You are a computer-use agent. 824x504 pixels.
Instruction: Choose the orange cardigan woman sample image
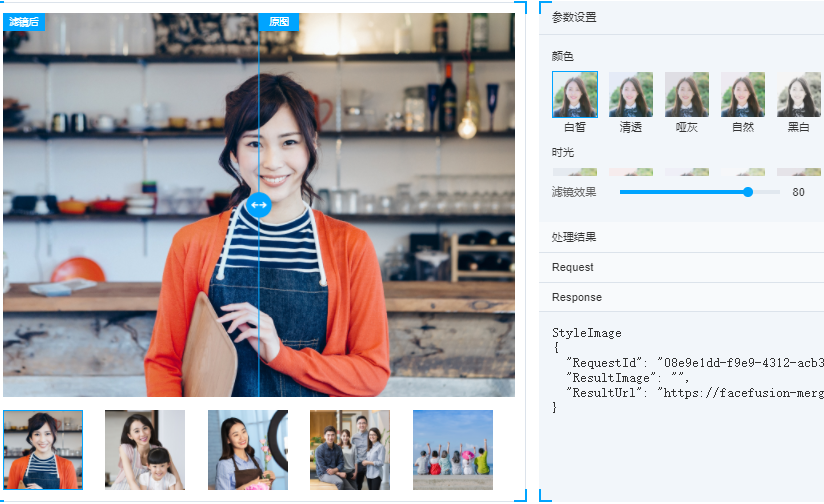tap(43, 450)
